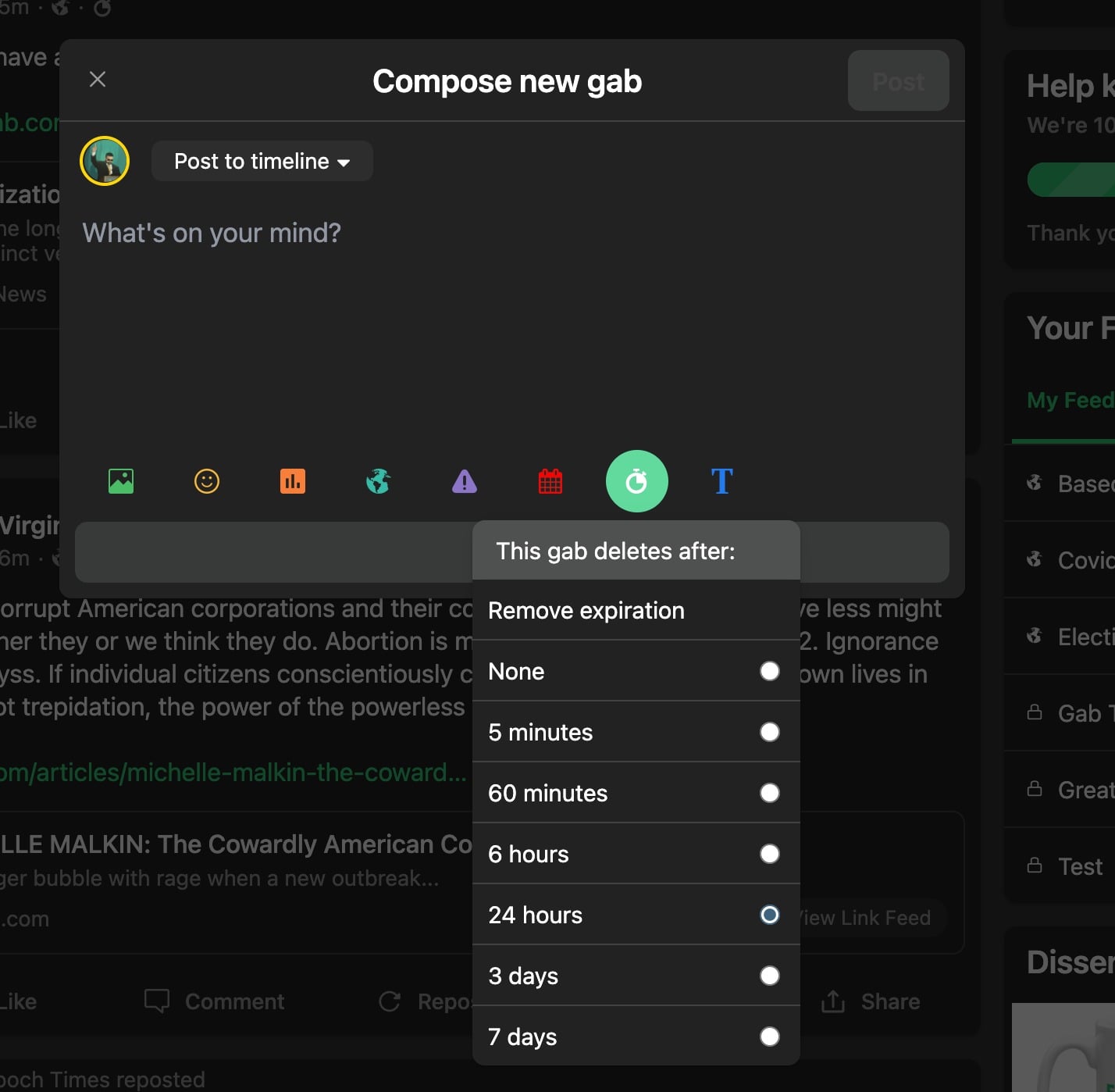1115x1092 pixels.
Task: Open rich text editor T icon
Action: (x=722, y=481)
